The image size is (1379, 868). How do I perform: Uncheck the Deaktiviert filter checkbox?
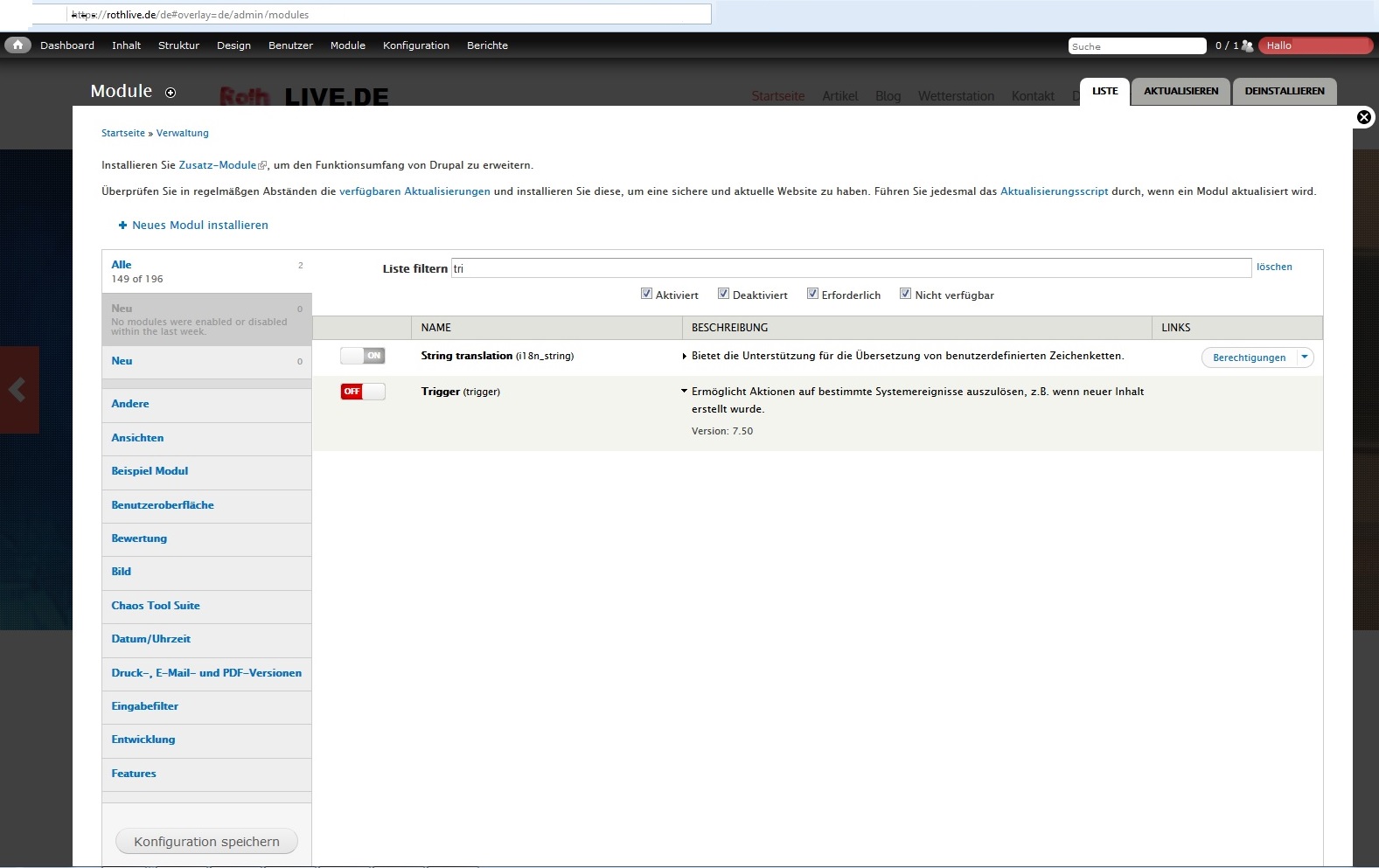click(x=723, y=294)
